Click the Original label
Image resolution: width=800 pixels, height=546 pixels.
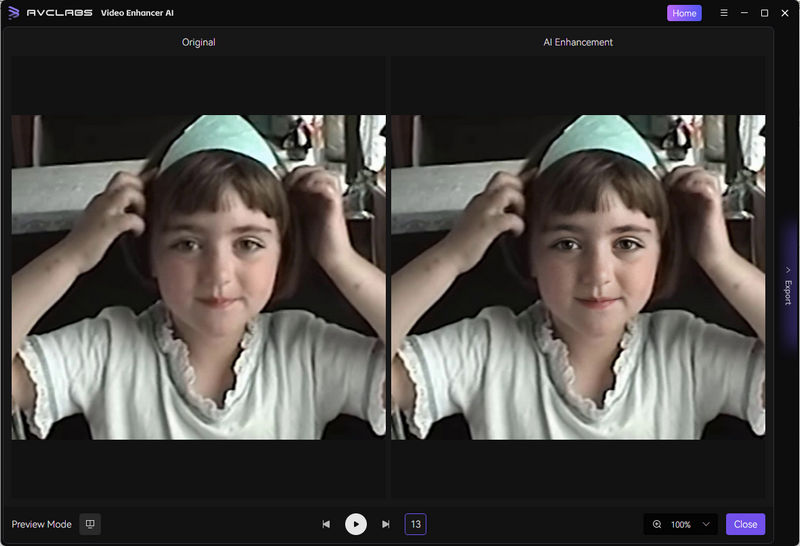click(198, 42)
